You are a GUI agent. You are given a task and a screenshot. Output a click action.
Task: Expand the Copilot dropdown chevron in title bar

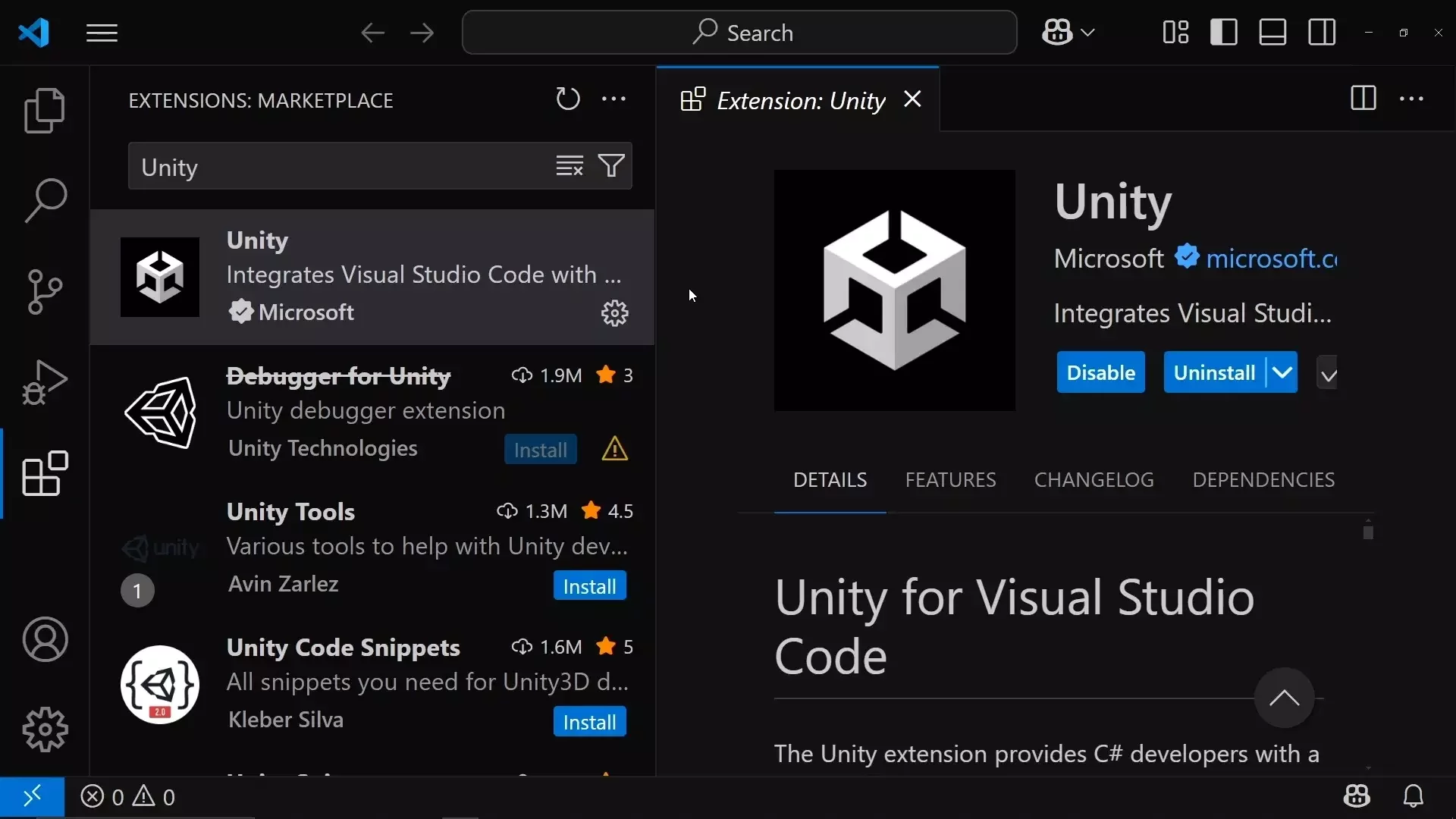click(1087, 33)
